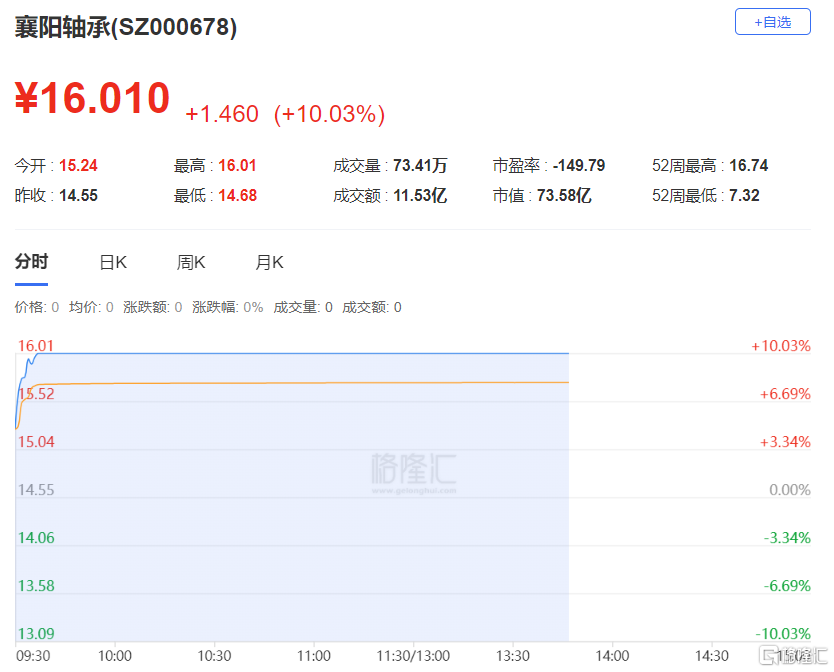Click 成交额 value 11.53亿
834x672 pixels.
(x=420, y=195)
